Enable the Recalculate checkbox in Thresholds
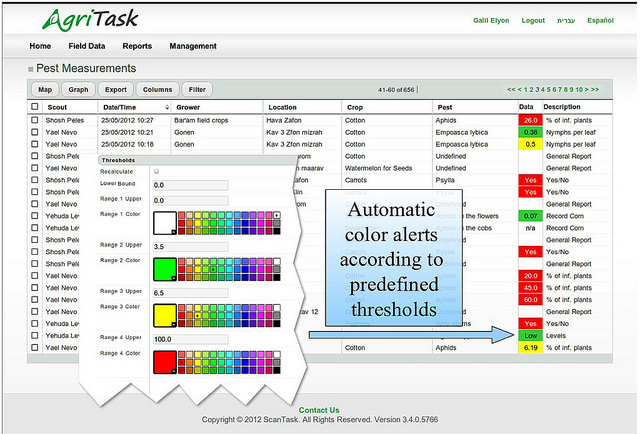The width and height of the screenshot is (640, 434). click(x=156, y=172)
